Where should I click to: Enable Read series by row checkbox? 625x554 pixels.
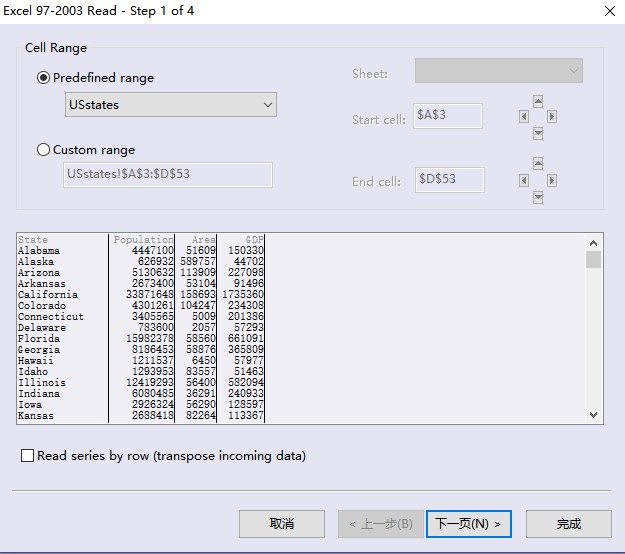coord(28,456)
